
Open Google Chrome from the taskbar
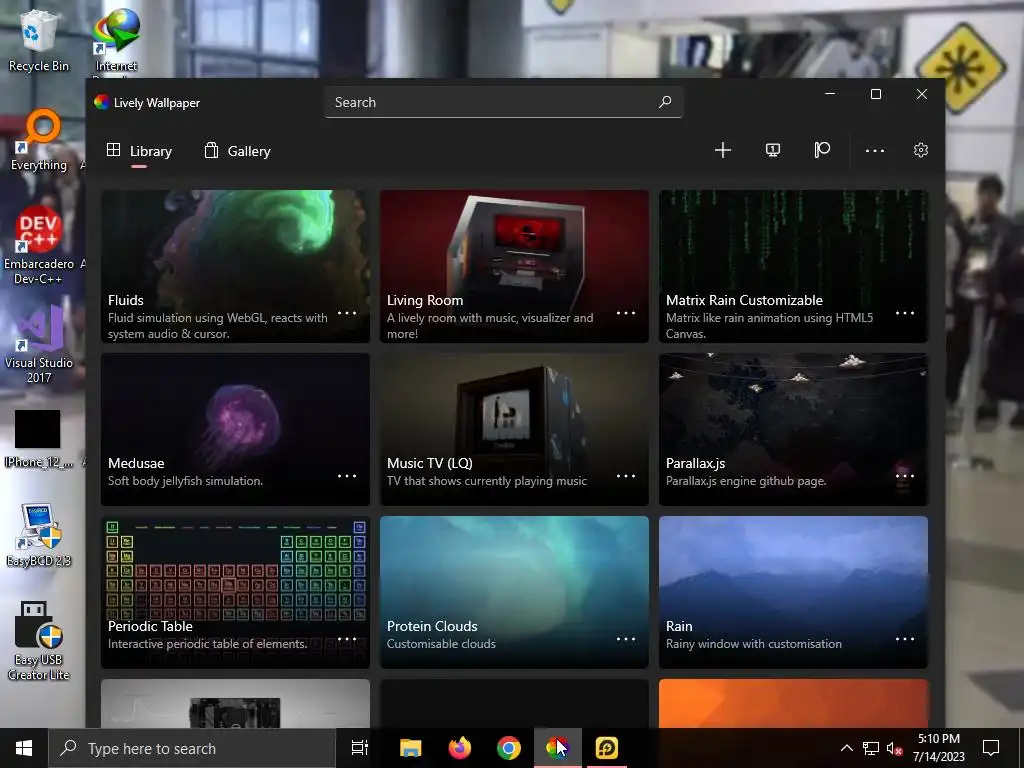pyautogui.click(x=509, y=748)
